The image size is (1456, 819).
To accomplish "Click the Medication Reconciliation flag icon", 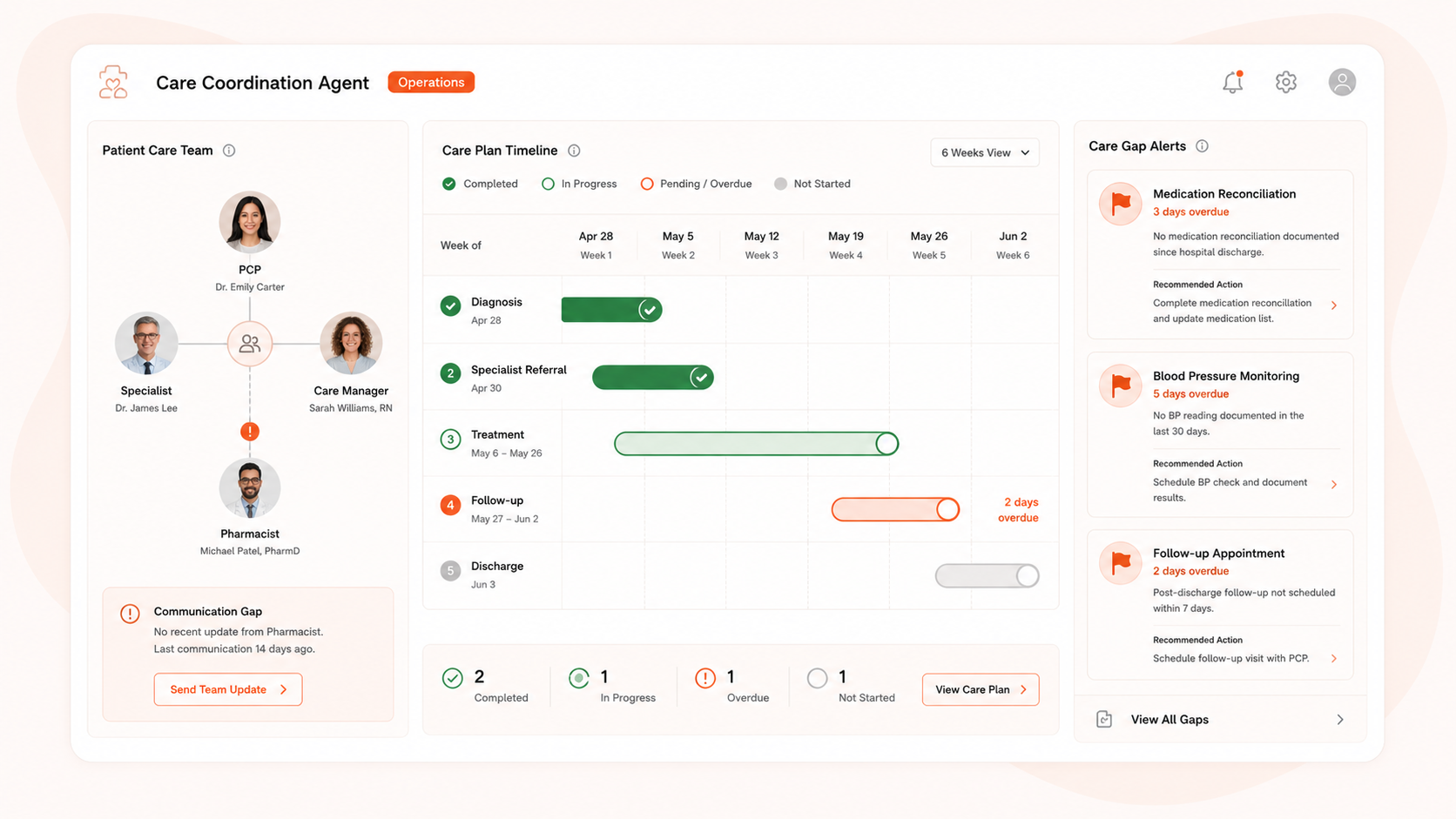I will [x=1121, y=204].
